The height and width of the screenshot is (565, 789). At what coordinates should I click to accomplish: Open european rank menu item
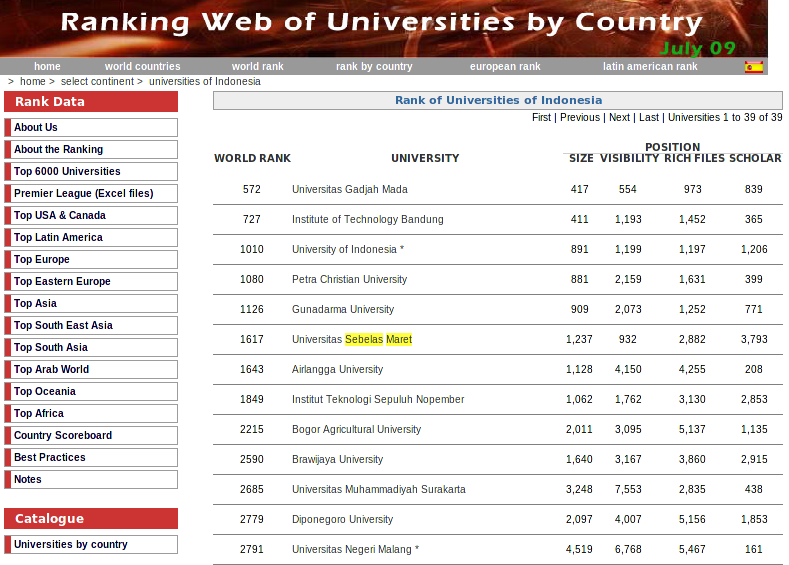click(x=505, y=66)
